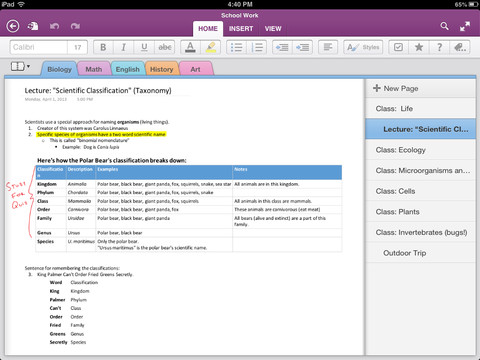Enter full screen with expand arrows
This screenshot has width=480, height=360.
tap(465, 26)
